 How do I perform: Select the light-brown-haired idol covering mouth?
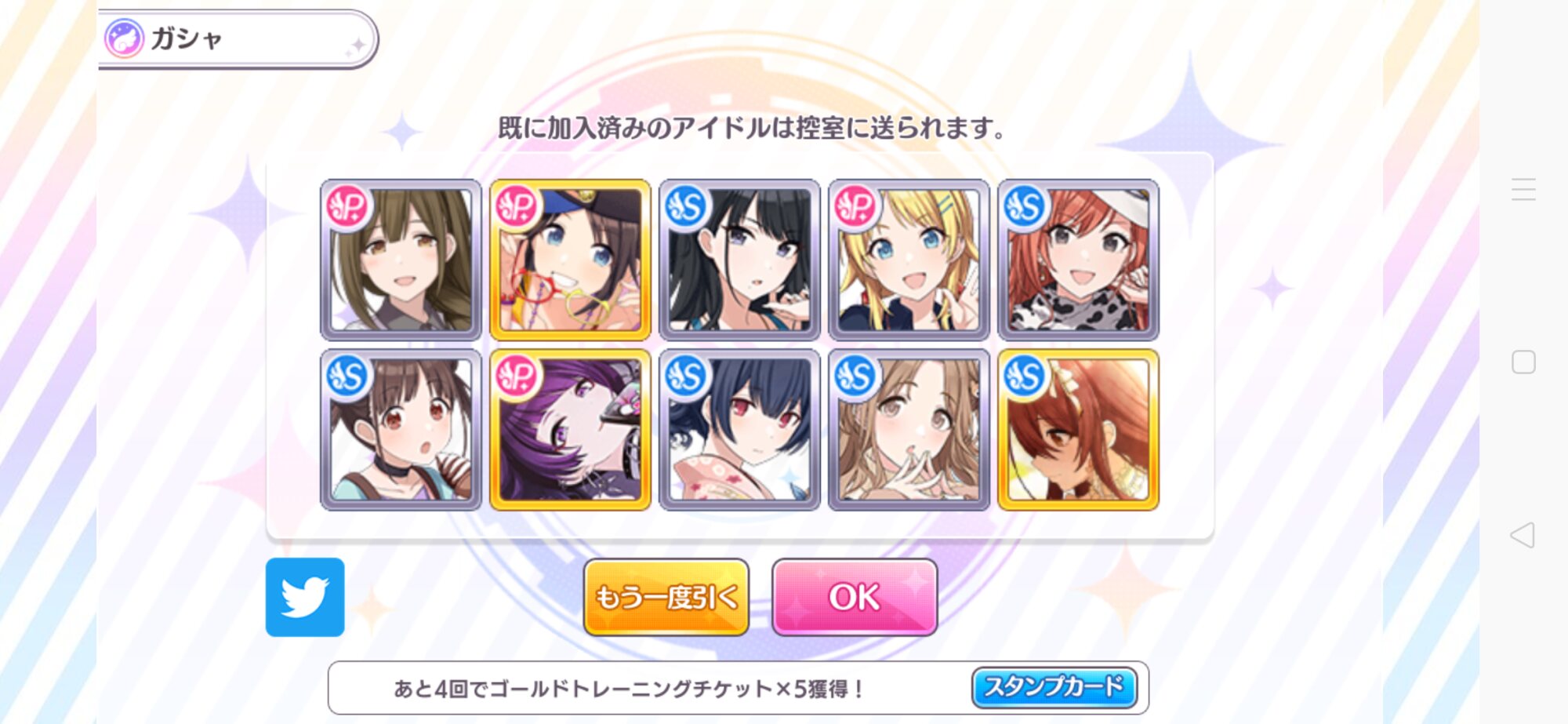pyautogui.click(x=909, y=430)
